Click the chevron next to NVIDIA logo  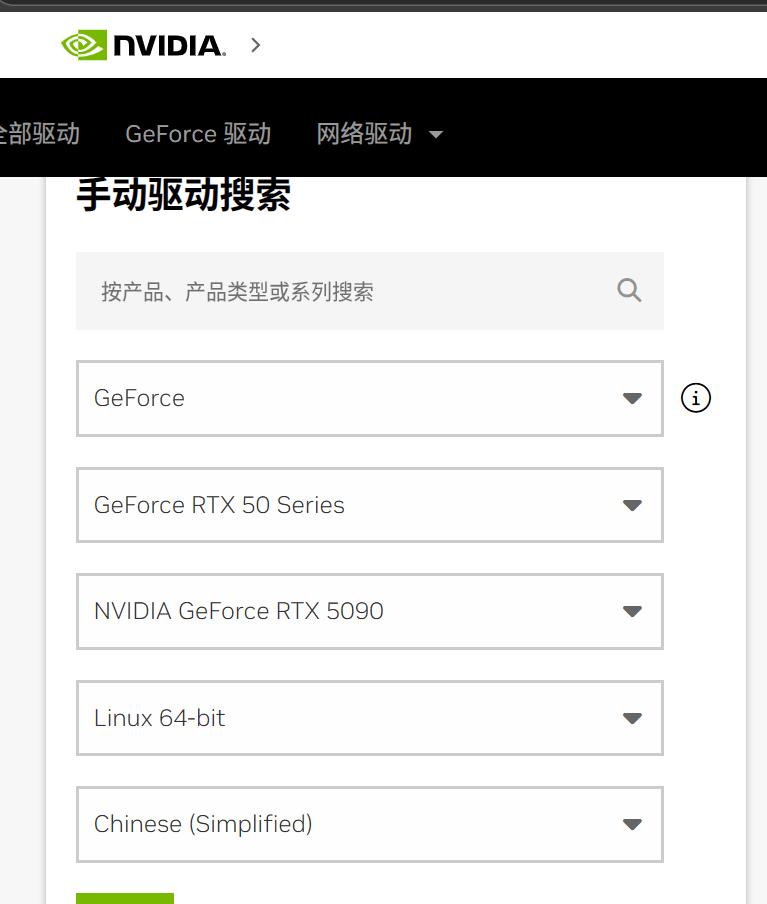pyautogui.click(x=255, y=45)
